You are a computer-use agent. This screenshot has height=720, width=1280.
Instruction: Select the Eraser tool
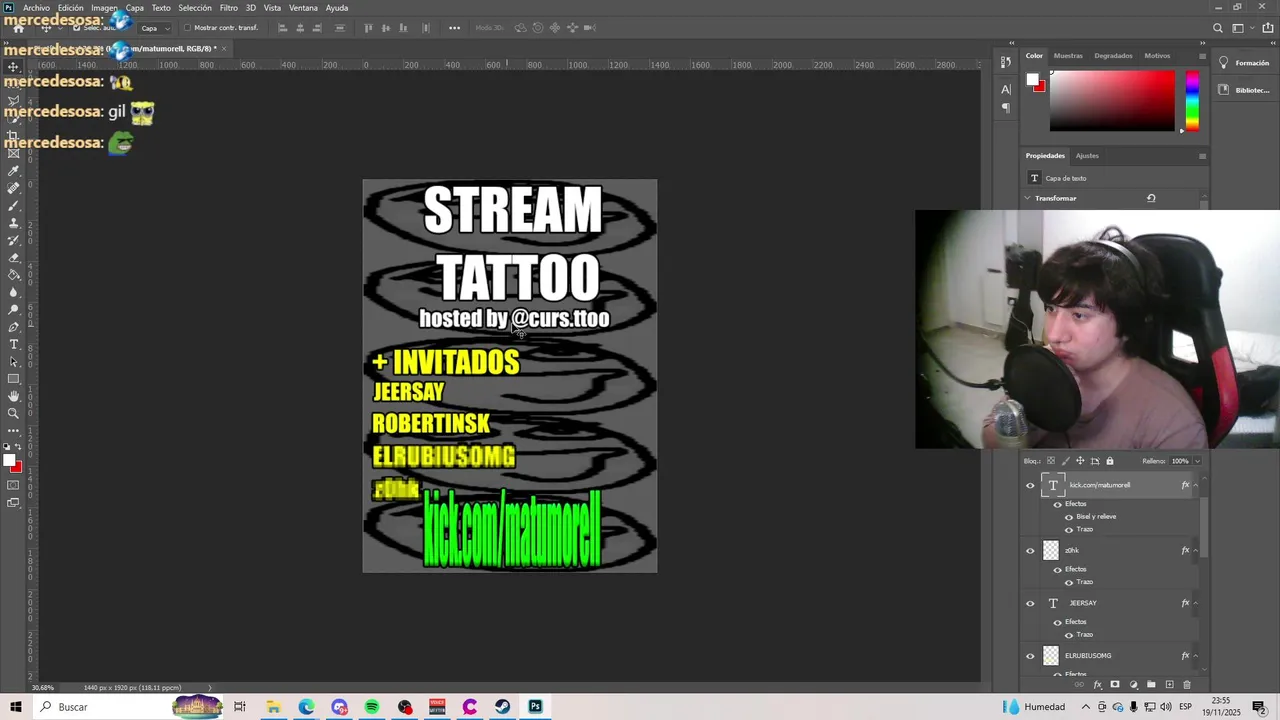[13, 257]
